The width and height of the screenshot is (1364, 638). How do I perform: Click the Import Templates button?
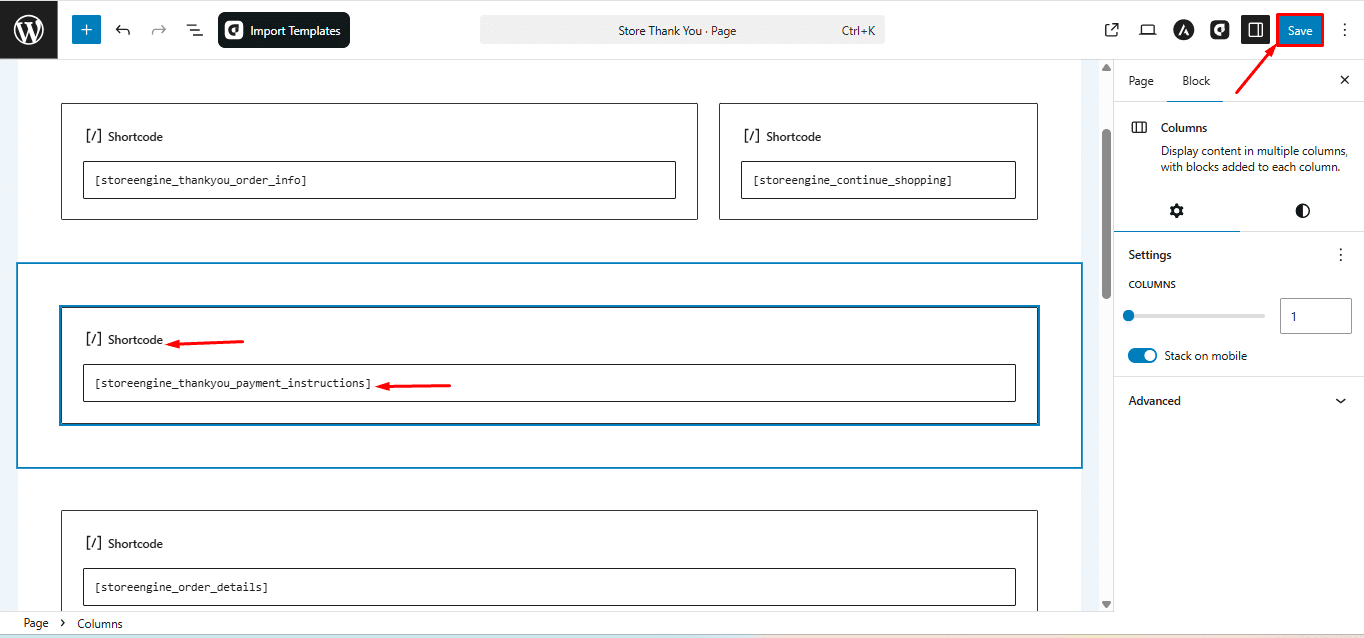[283, 29]
